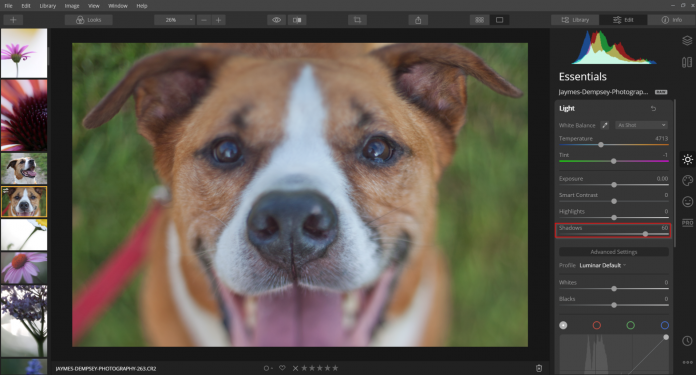Open the Canvas tools icon below layers

pyautogui.click(x=687, y=62)
